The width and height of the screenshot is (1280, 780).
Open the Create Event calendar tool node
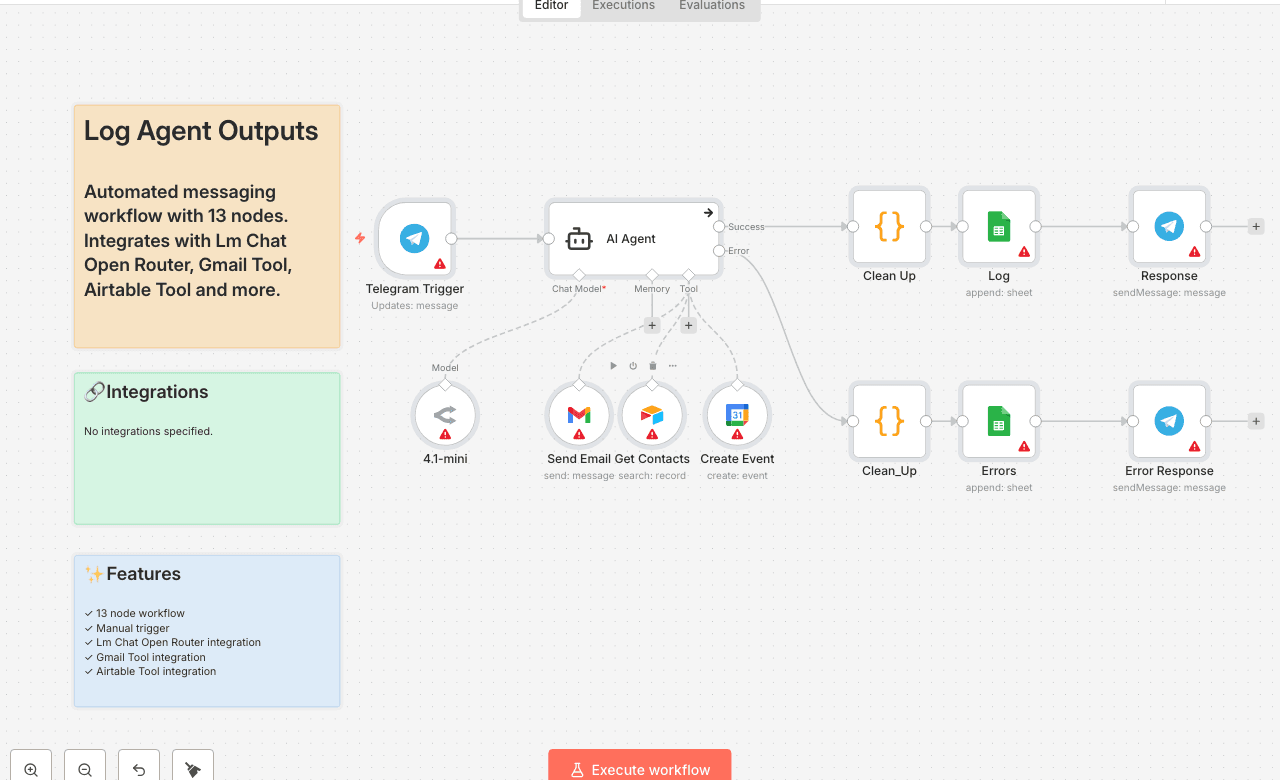click(x=737, y=414)
